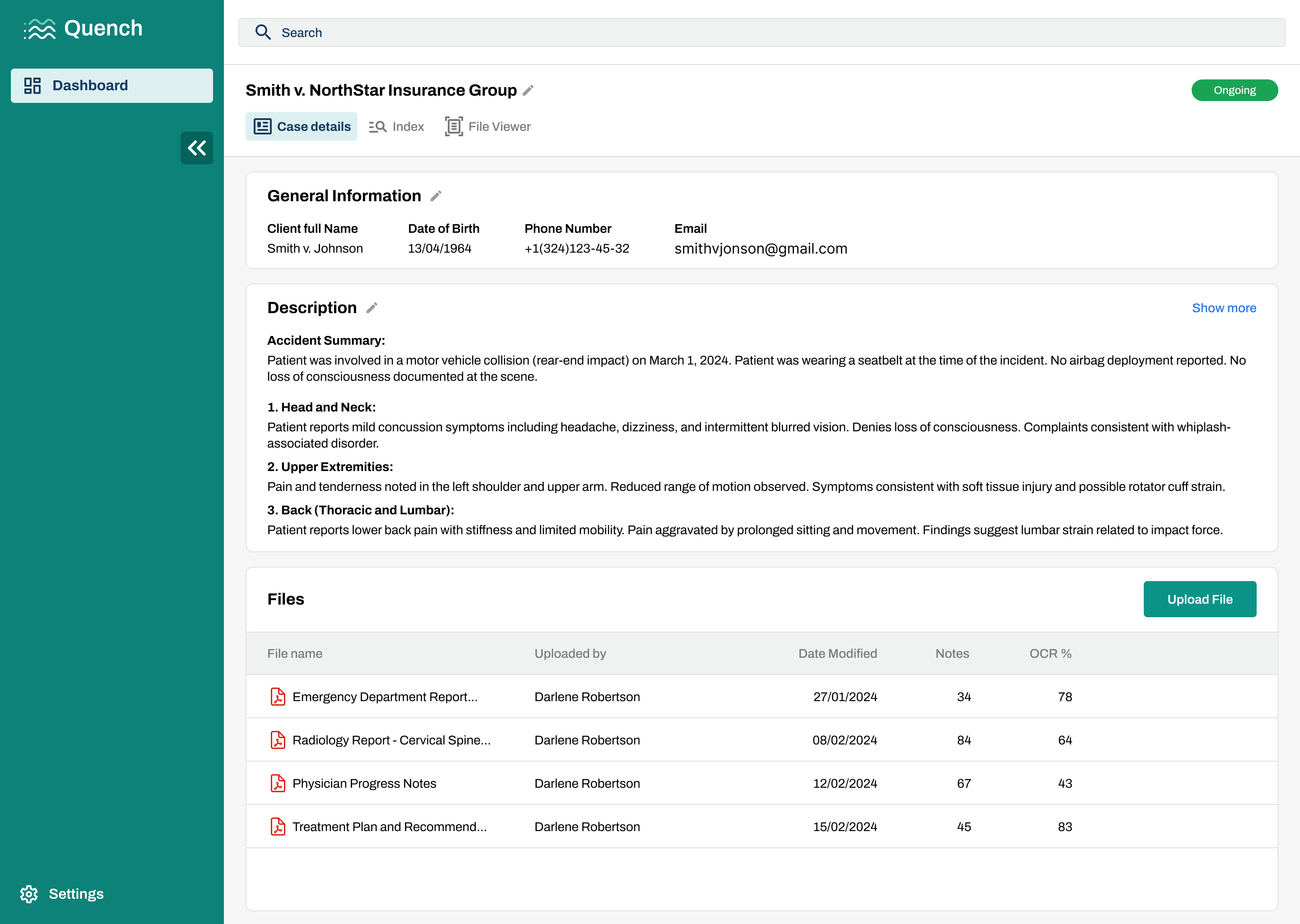The height and width of the screenshot is (924, 1300).
Task: Open Radiology Report - Cervical Spine file
Action: (x=391, y=740)
